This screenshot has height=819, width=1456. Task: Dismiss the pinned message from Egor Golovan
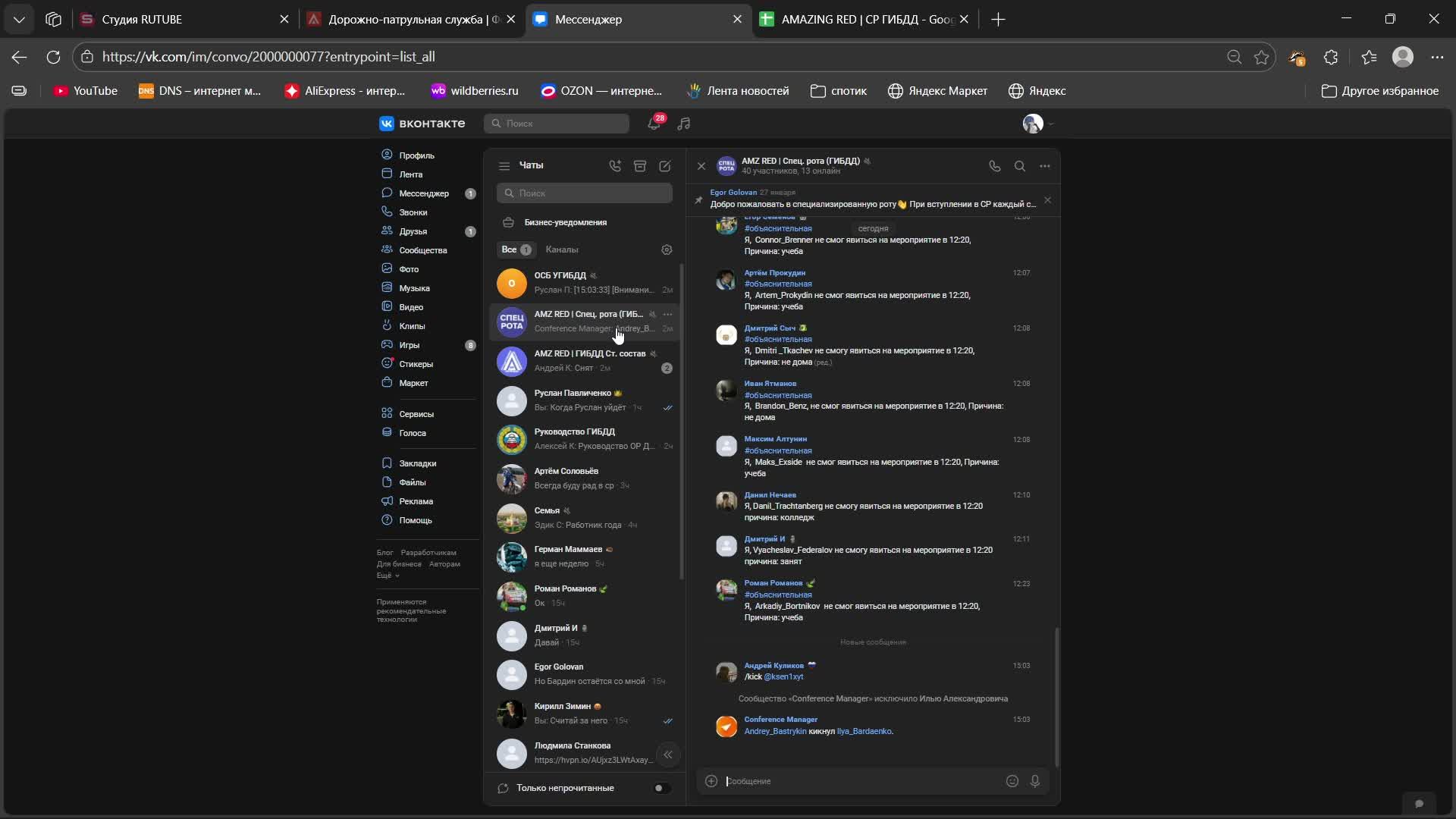(x=1047, y=200)
